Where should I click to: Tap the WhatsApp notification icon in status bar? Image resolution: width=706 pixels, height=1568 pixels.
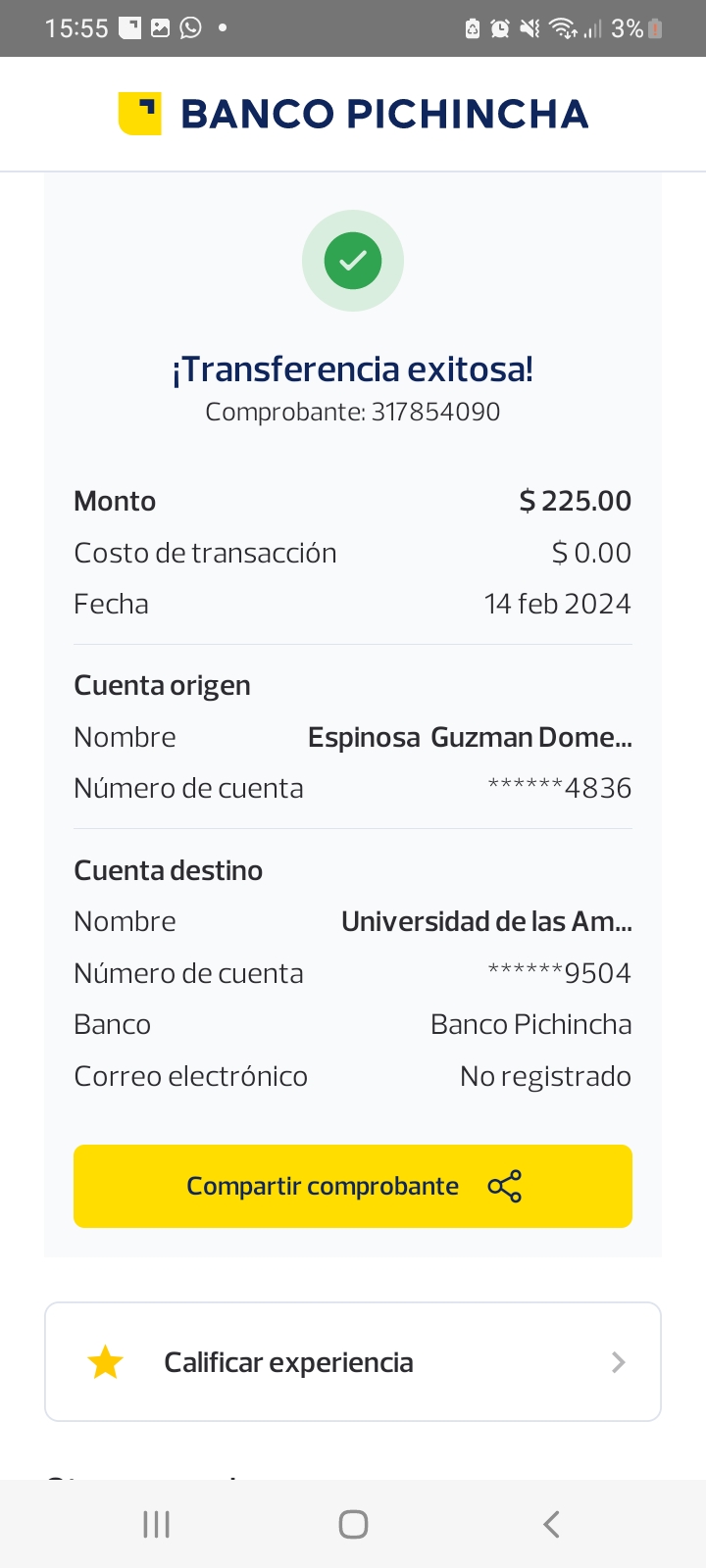(190, 27)
